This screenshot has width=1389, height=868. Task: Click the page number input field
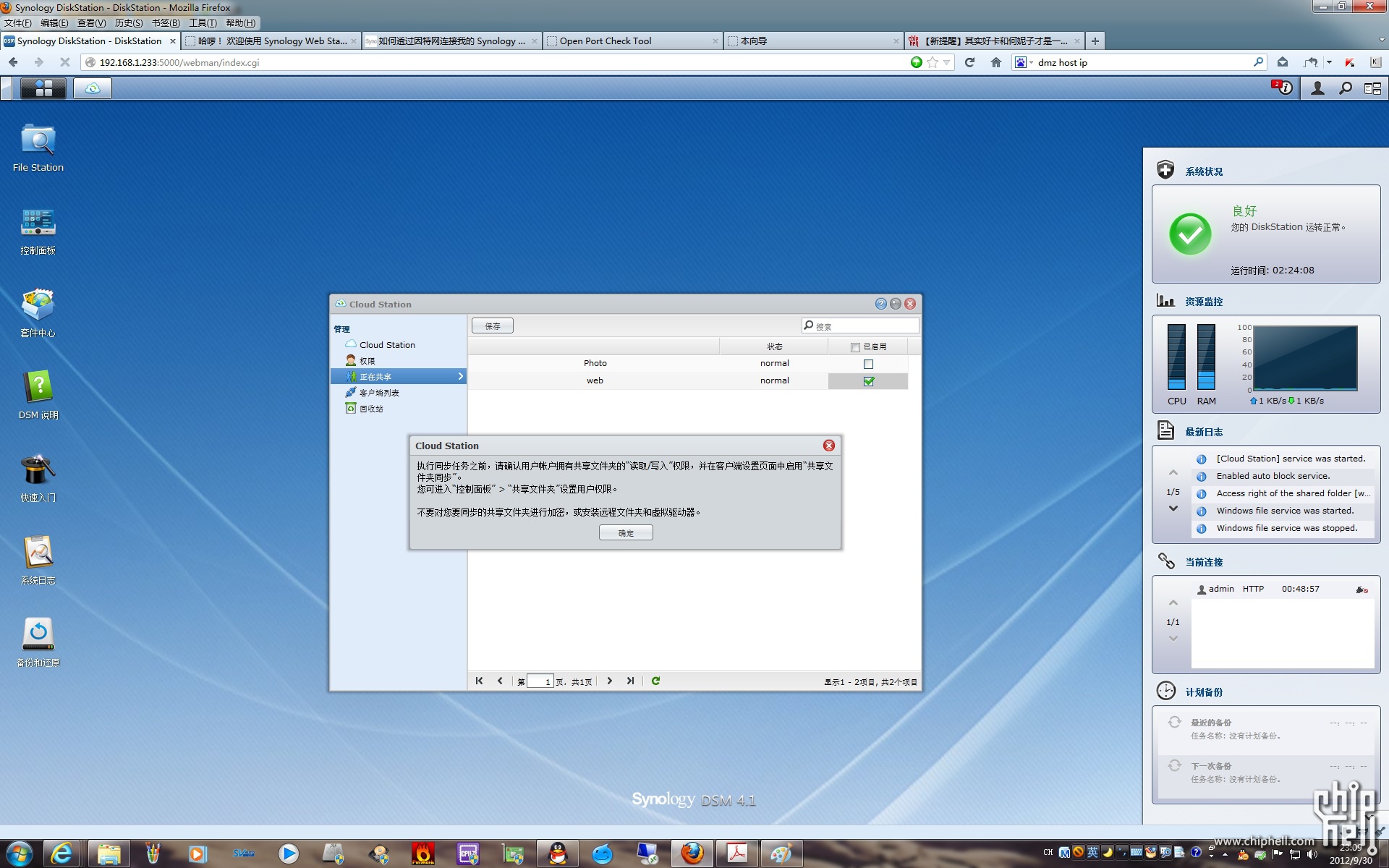(x=540, y=681)
